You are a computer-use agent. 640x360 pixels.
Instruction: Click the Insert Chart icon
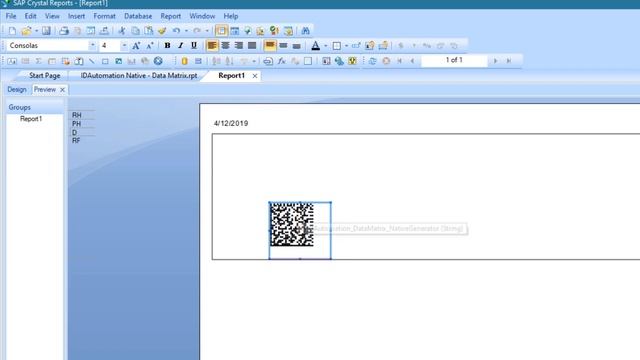tap(131, 61)
